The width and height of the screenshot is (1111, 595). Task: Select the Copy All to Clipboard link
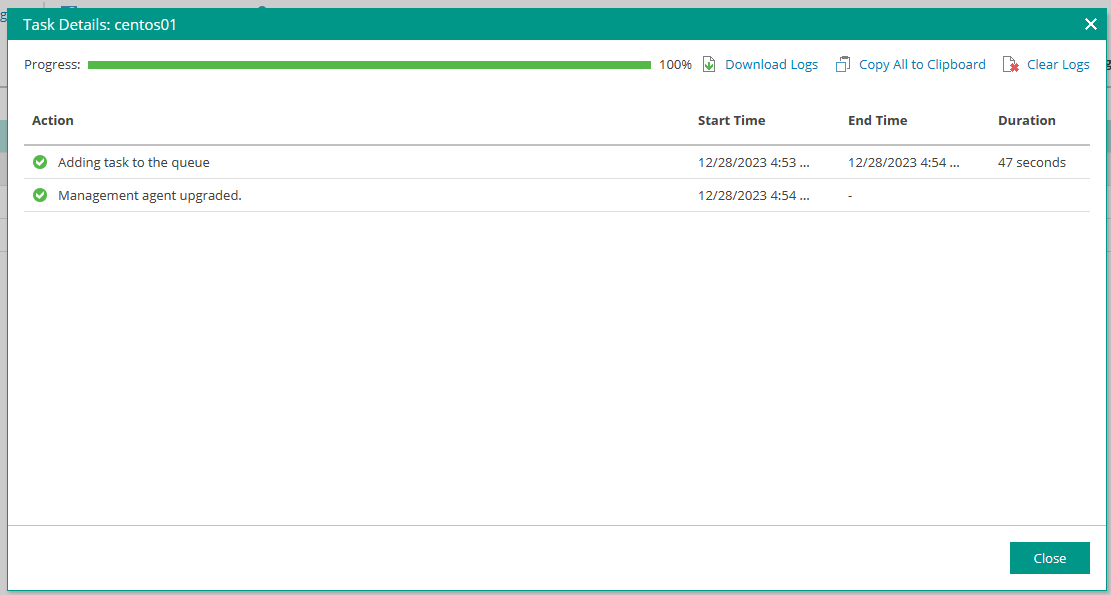[x=922, y=64]
